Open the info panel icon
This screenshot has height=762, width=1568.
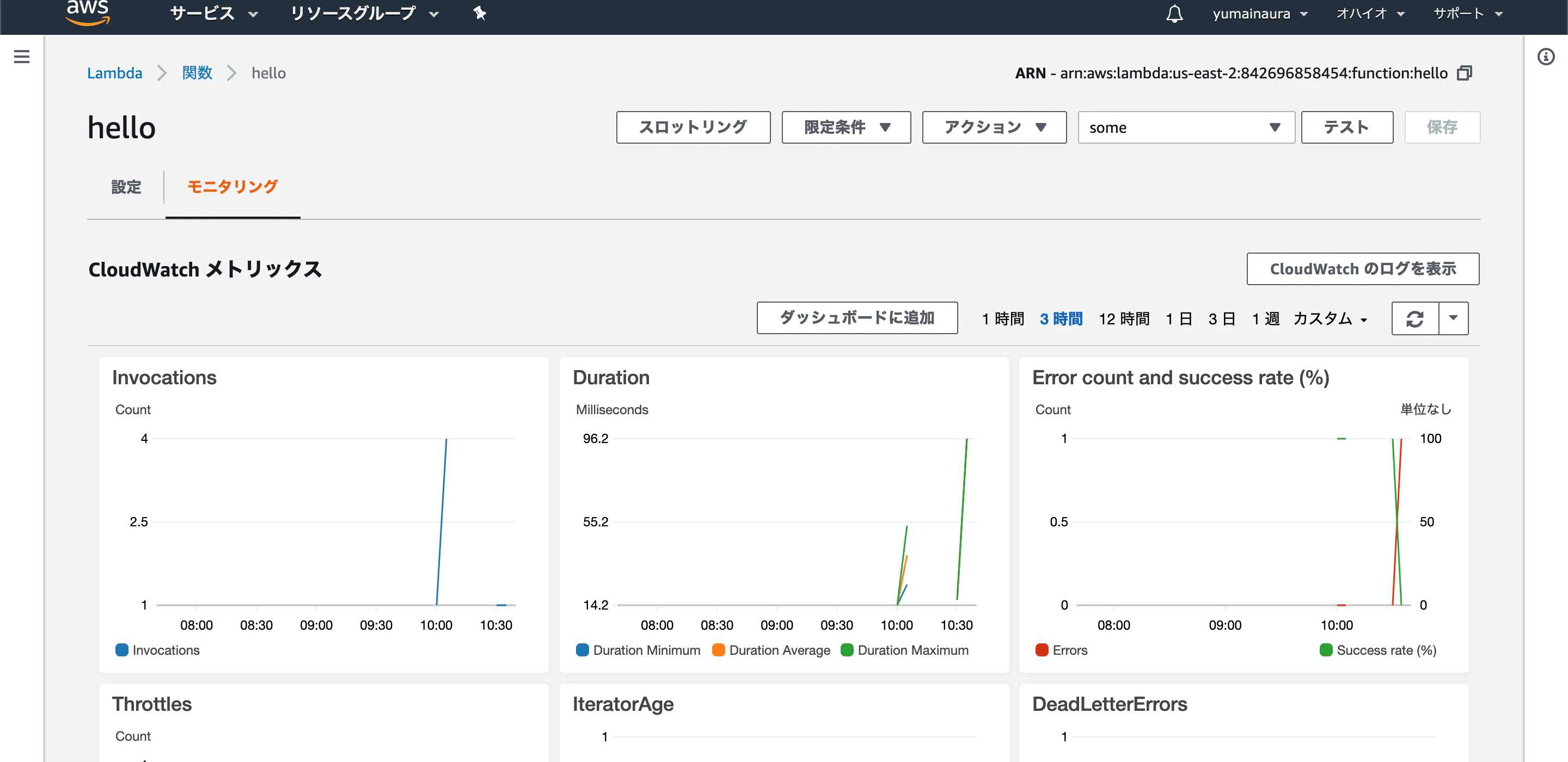point(1546,57)
